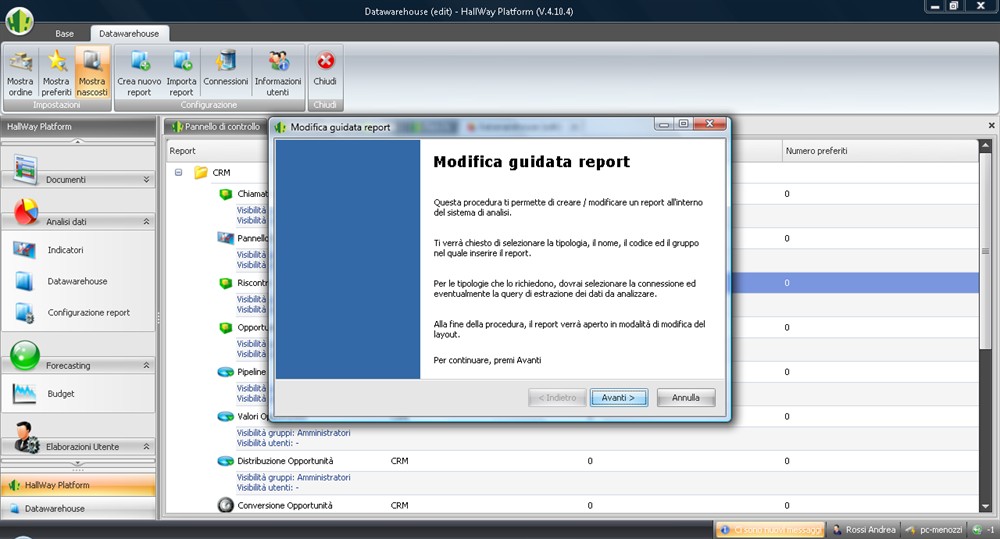Click the Documenti sidebar icon
Image resolution: width=1000 pixels, height=539 pixels.
[26, 170]
